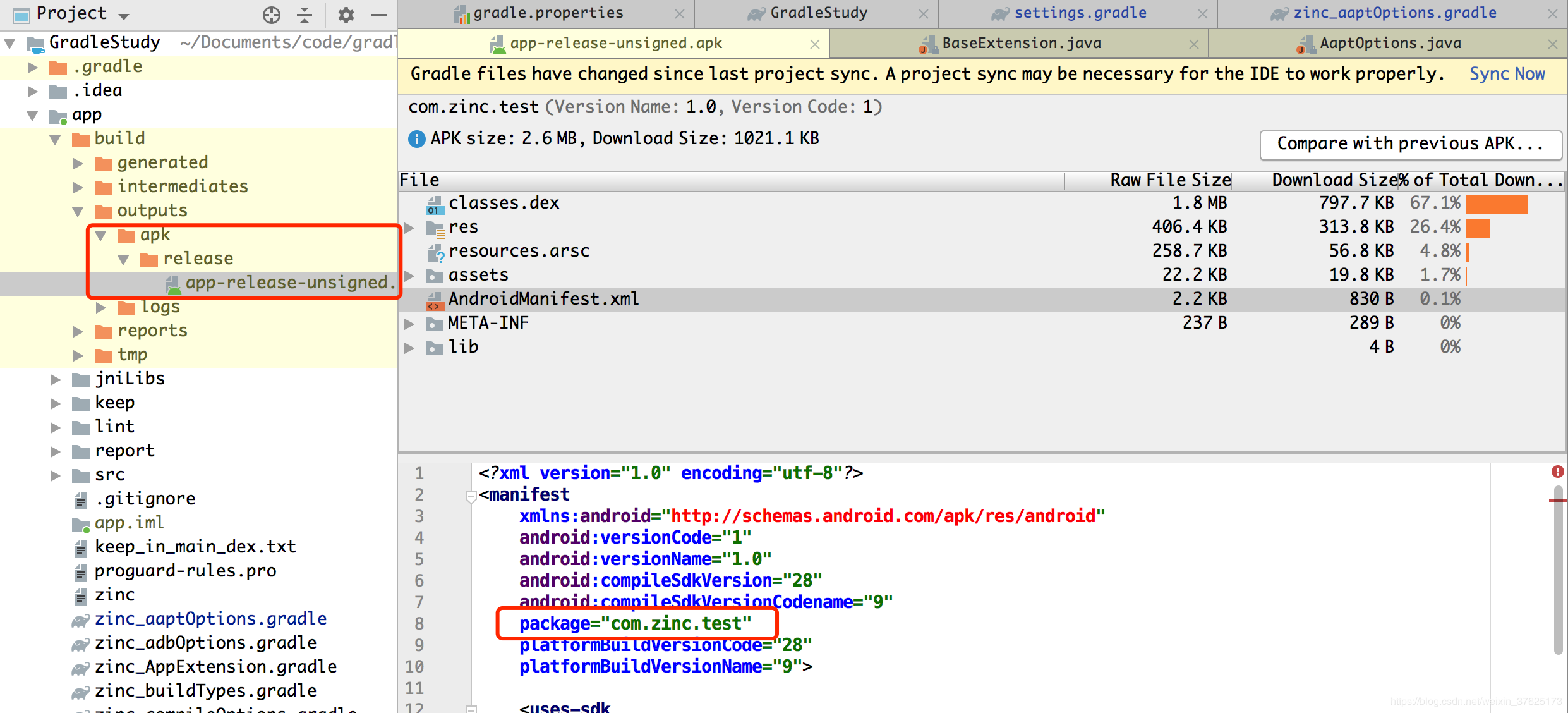Open the Project view dropdown
The image size is (1568, 713).
point(124,16)
